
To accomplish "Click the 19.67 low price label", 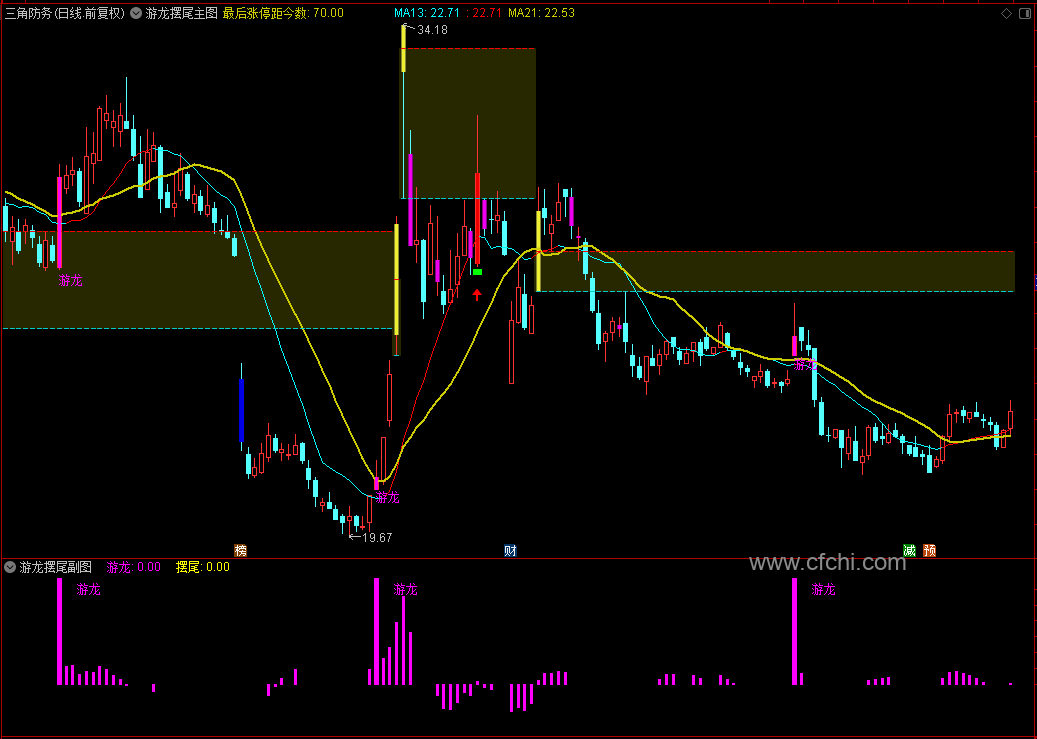I will pos(378,538).
